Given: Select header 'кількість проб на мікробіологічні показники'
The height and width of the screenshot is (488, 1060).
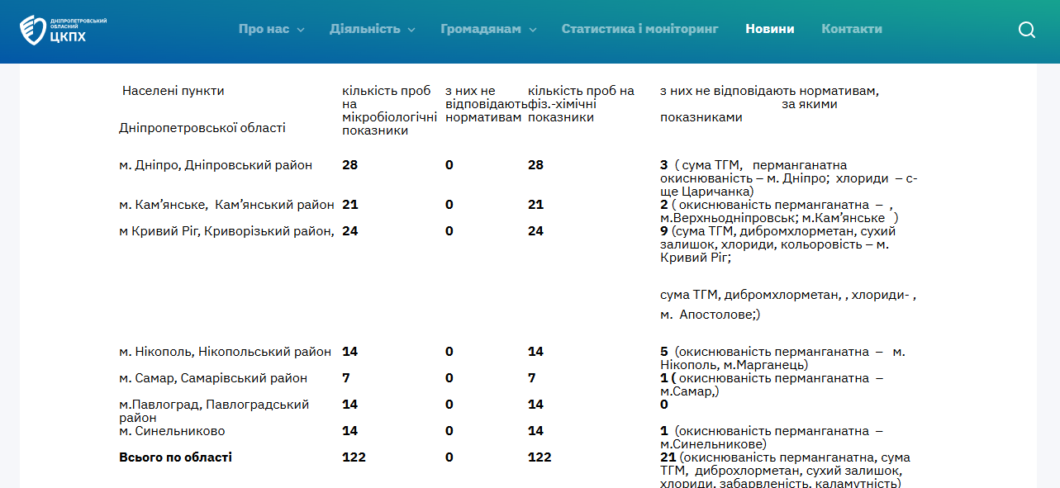Looking at the screenshot, I should click(389, 111).
